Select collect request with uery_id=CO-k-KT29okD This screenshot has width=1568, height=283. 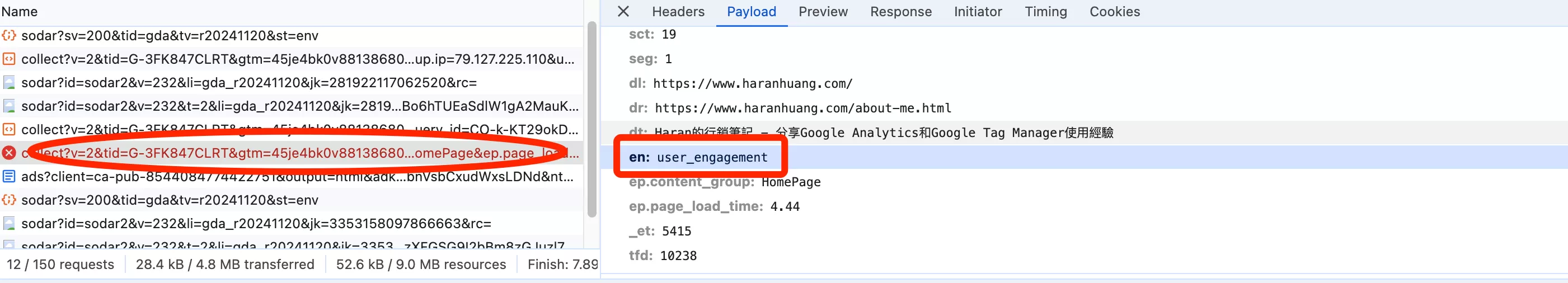click(x=292, y=130)
